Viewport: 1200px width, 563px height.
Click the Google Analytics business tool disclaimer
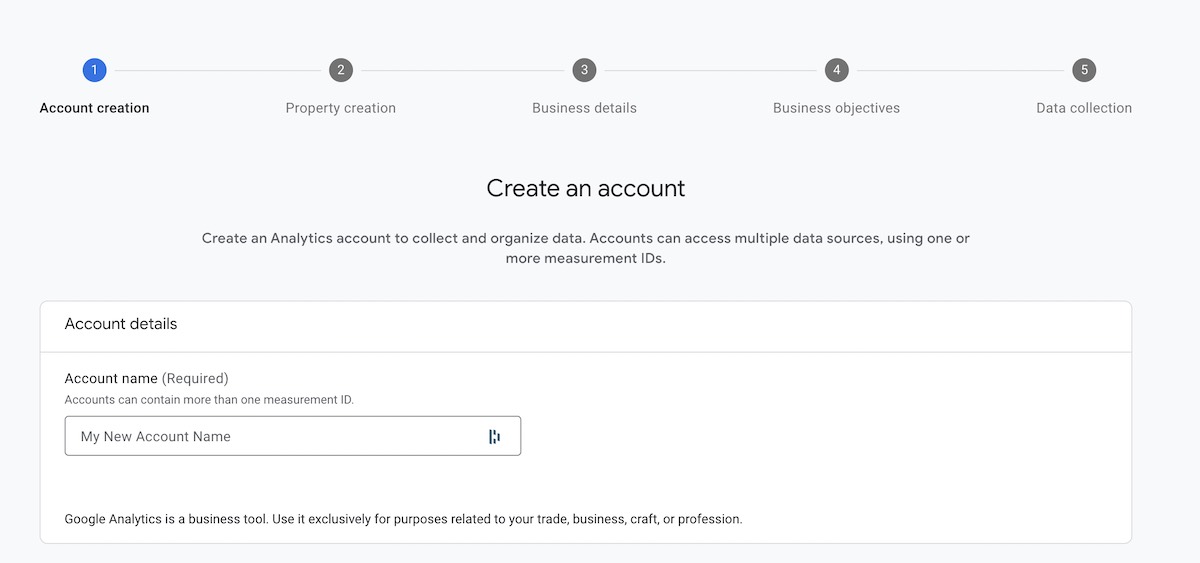[x=403, y=519]
